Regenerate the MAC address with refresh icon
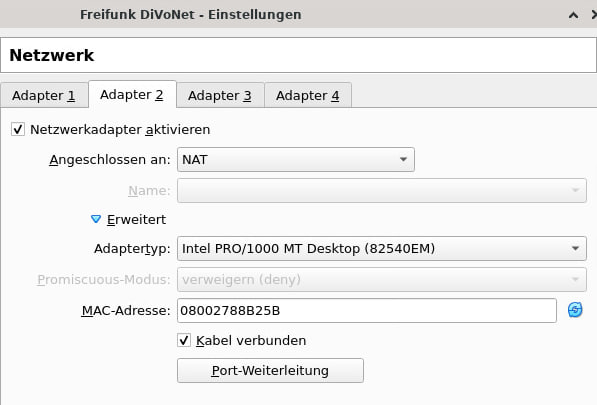This screenshot has height=405, width=597. [575, 310]
